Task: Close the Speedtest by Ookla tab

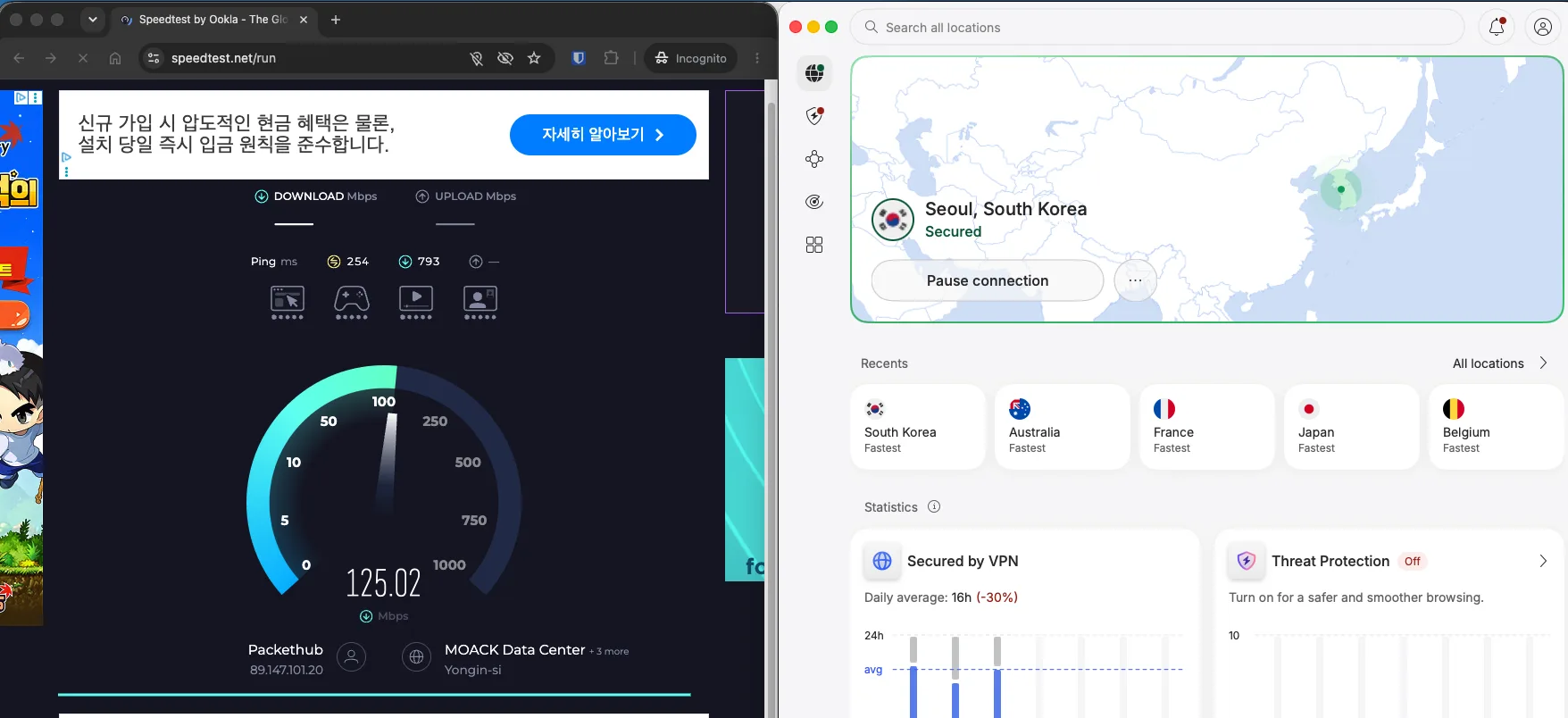Action: coord(304,19)
